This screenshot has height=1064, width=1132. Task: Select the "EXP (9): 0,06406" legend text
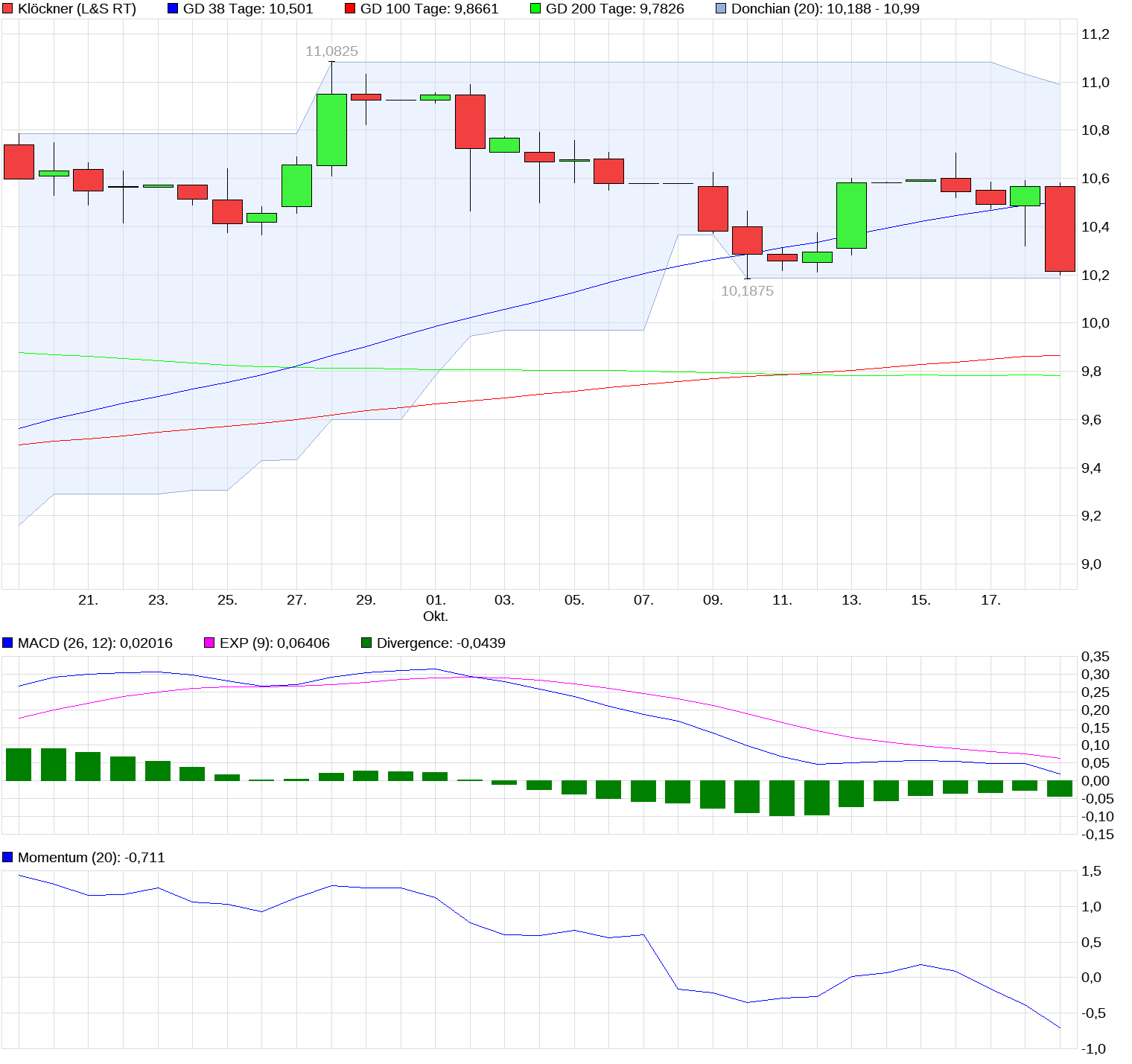[x=275, y=643]
